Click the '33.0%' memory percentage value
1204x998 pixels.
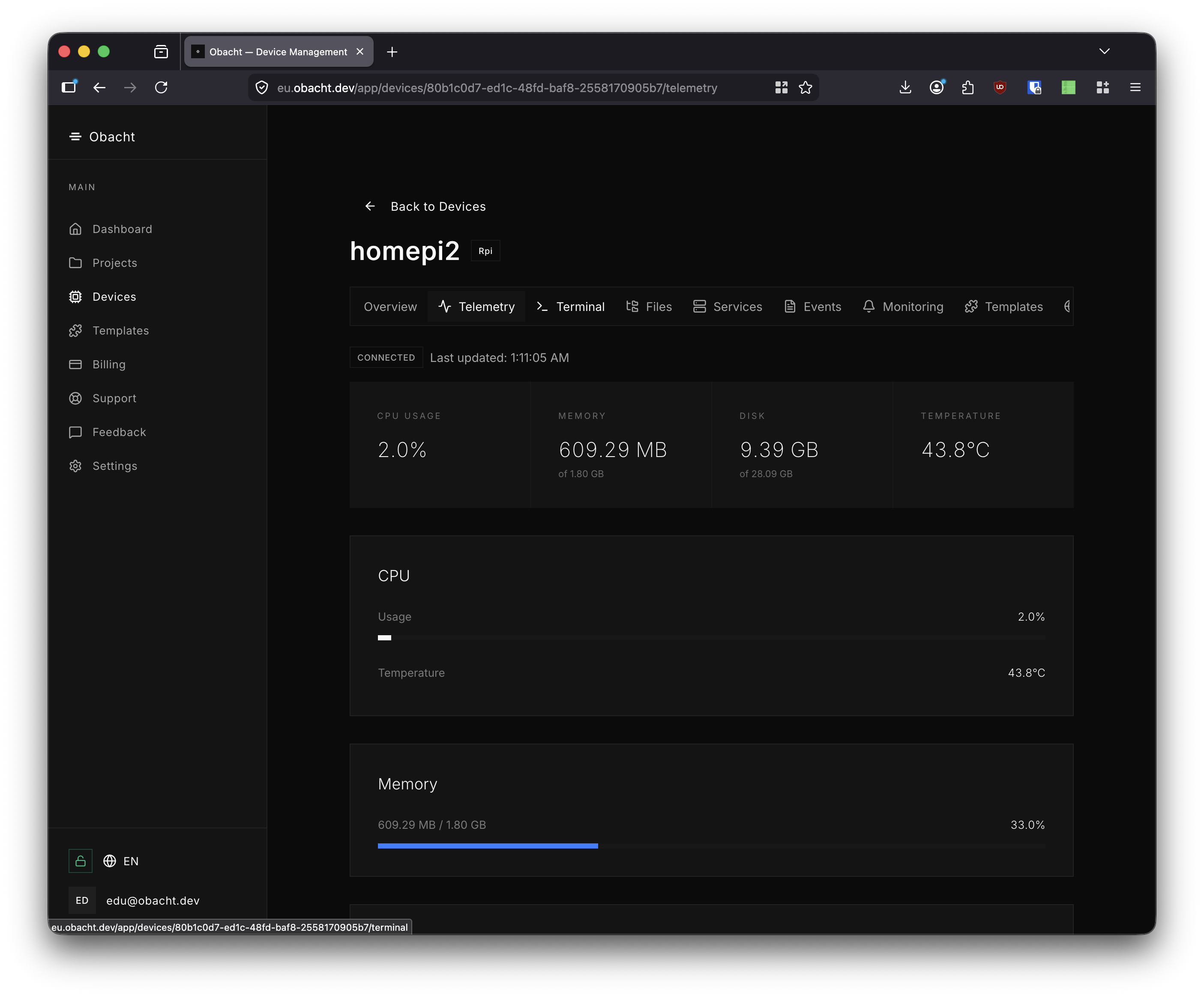(1027, 825)
